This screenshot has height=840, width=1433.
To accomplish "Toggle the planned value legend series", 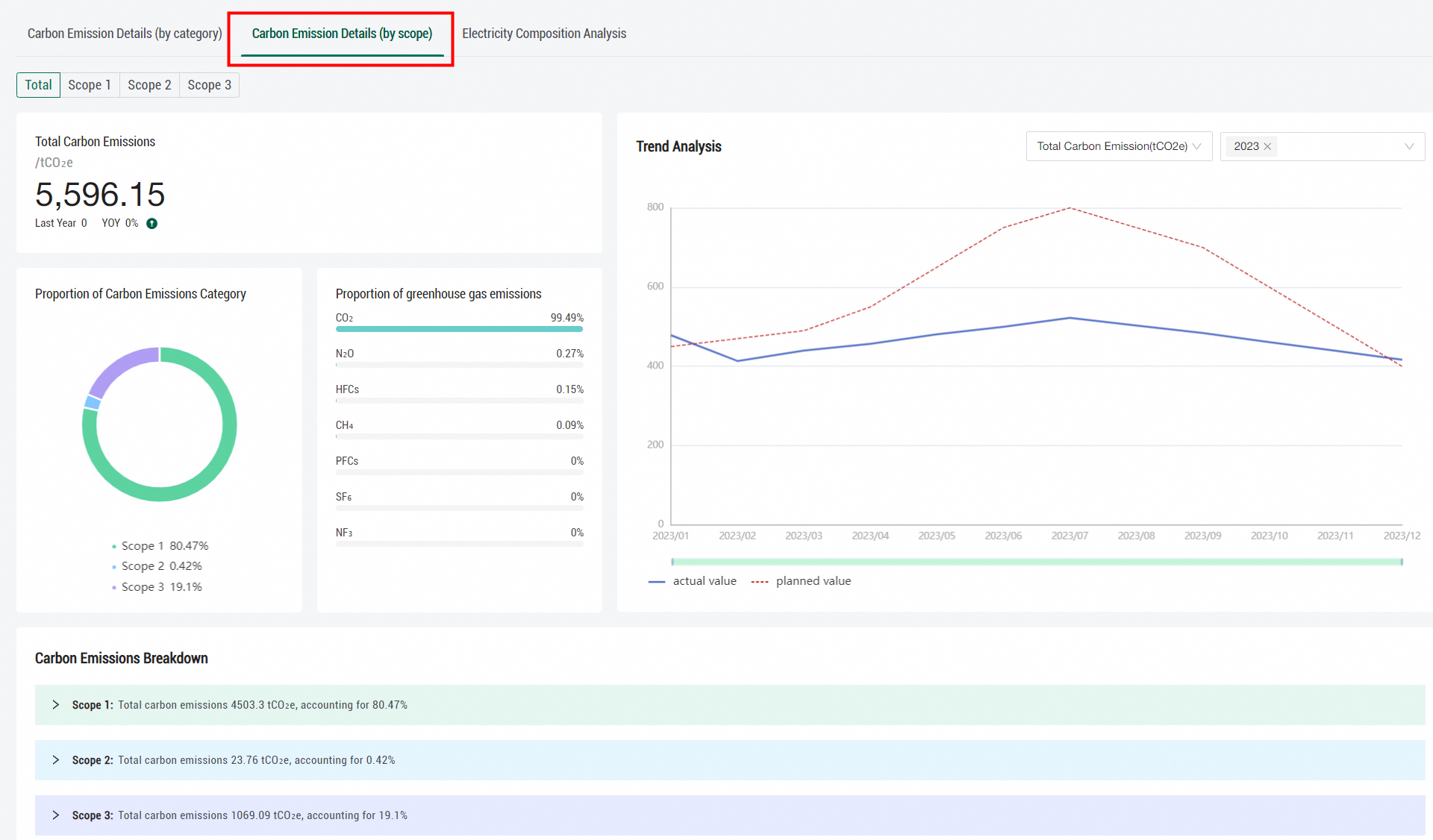I will 802,581.
